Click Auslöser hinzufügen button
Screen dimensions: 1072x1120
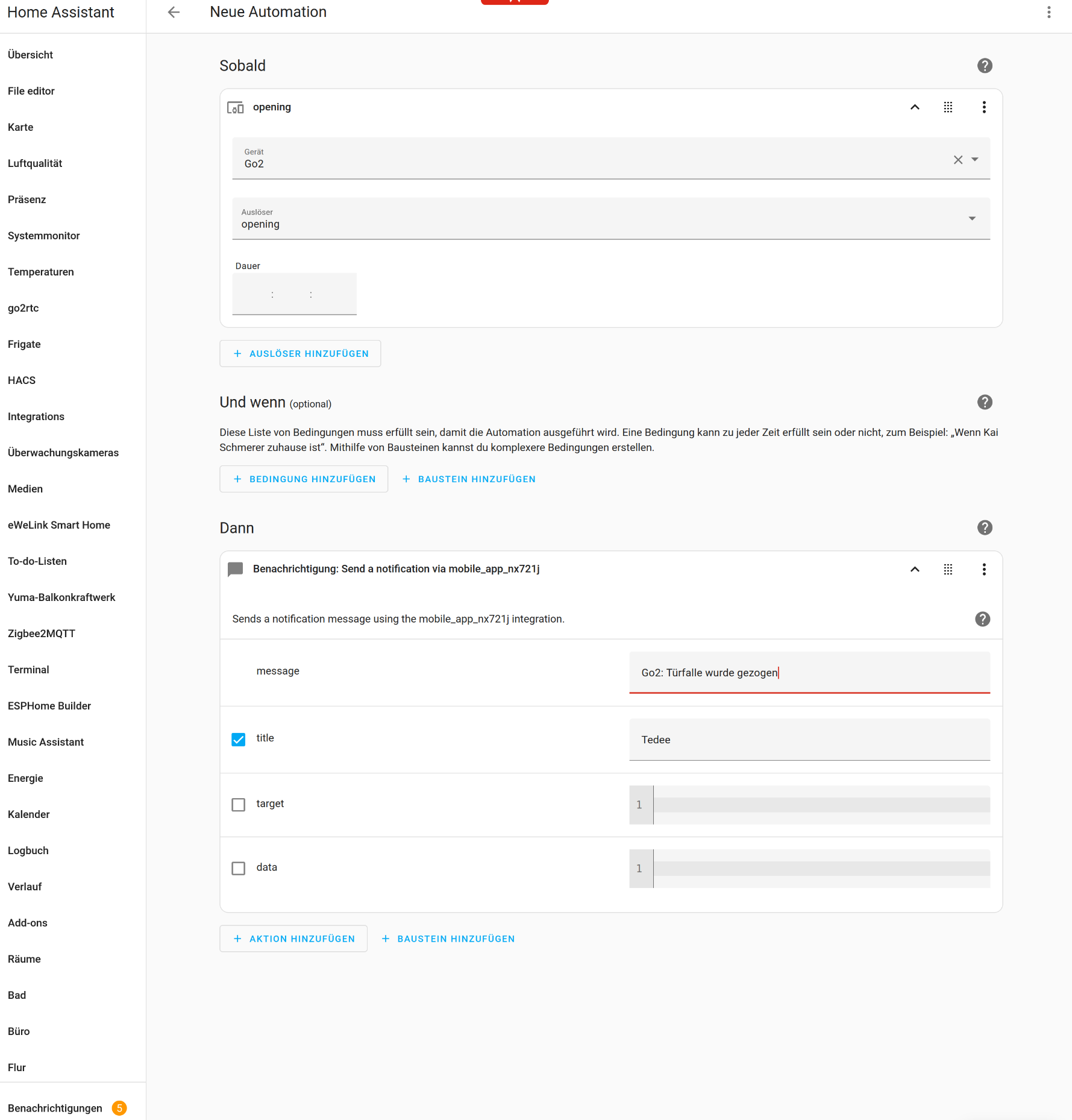(x=300, y=354)
